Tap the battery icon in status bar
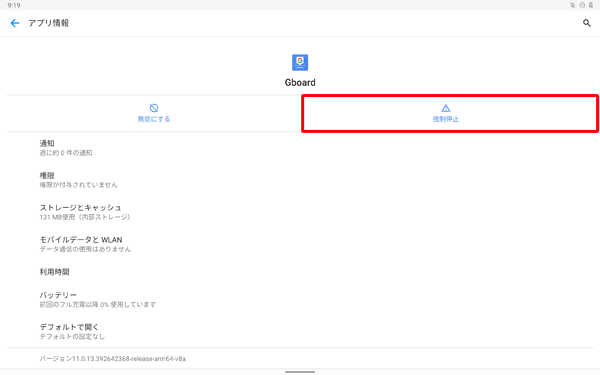 tap(591, 5)
